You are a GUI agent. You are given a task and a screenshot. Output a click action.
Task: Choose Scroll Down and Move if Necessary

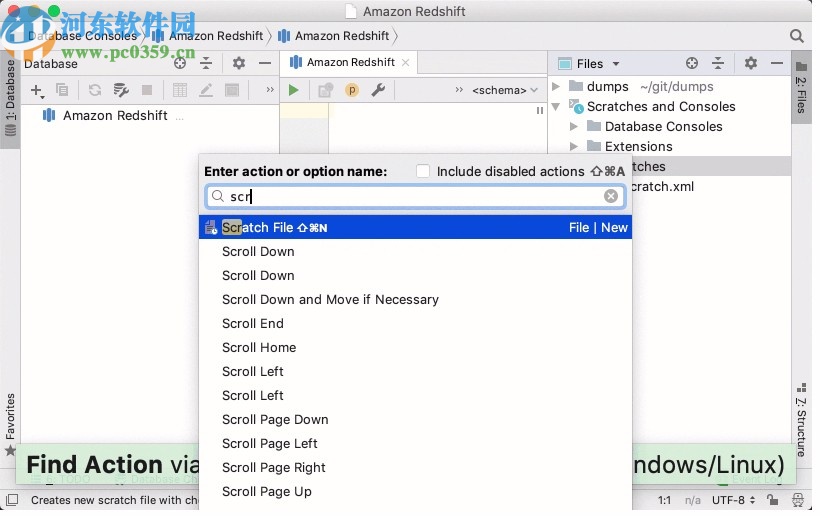(x=415, y=300)
